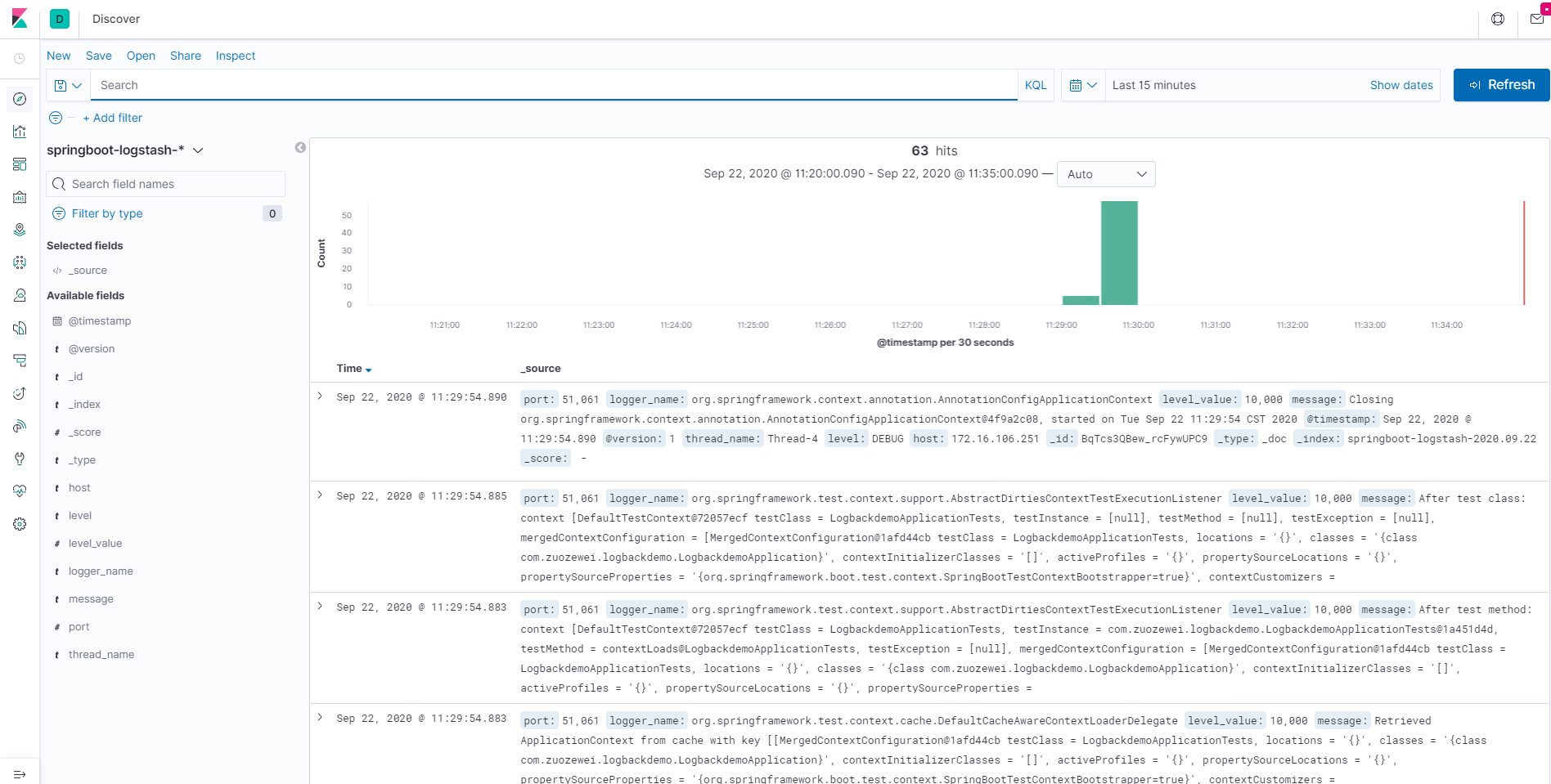Expand the 11:29:54.885 log row

point(320,495)
